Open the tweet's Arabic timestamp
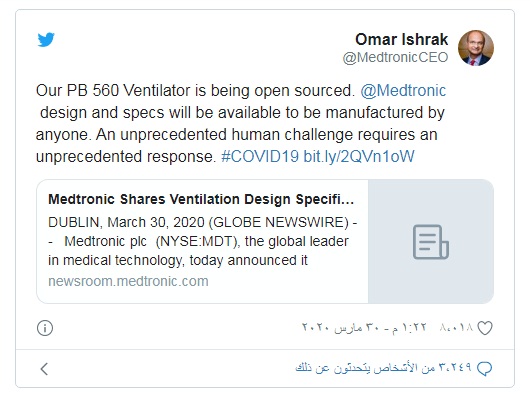This screenshot has width=530, height=402. [x=364, y=328]
